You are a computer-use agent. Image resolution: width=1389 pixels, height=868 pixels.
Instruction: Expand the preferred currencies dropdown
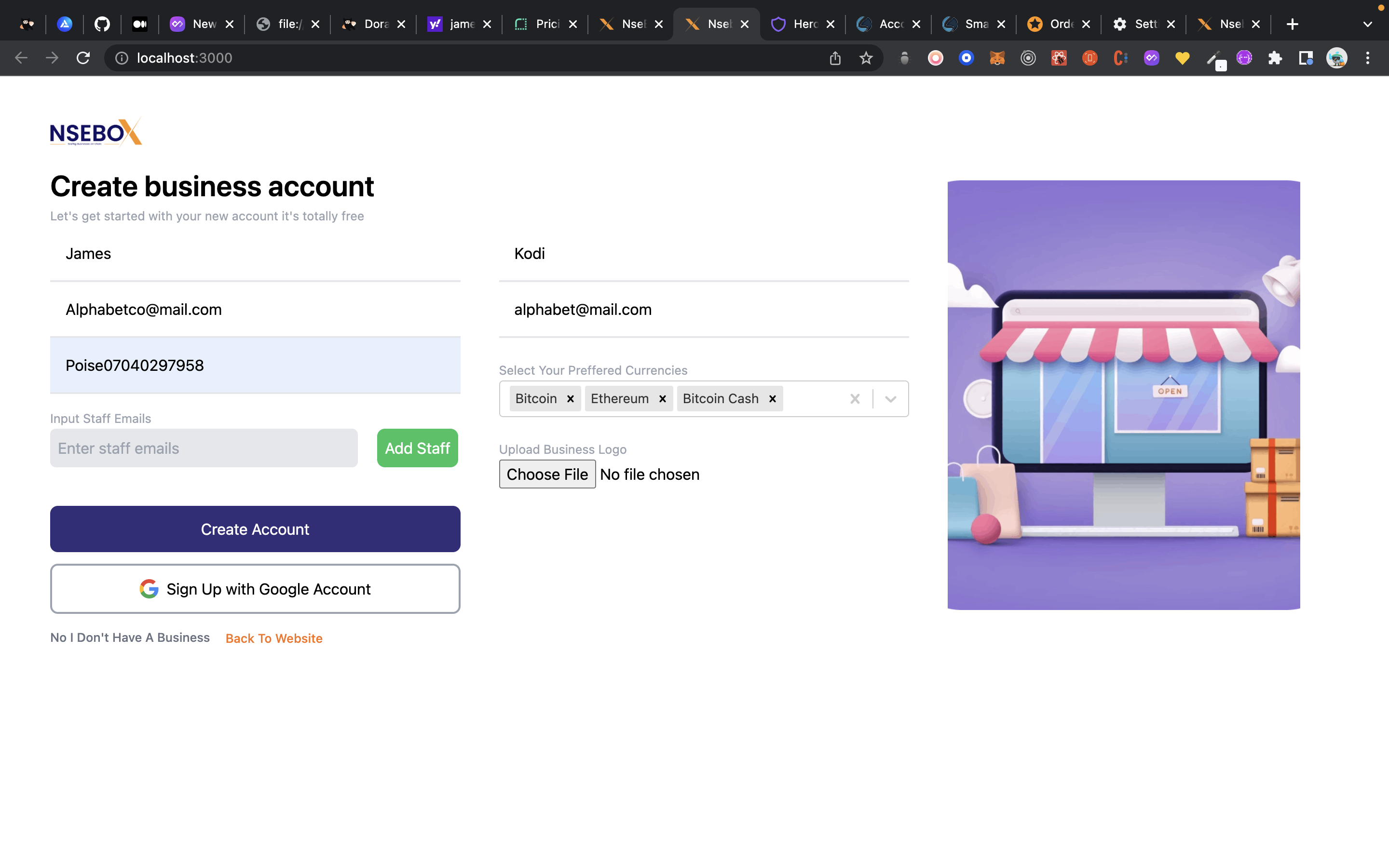click(x=890, y=398)
